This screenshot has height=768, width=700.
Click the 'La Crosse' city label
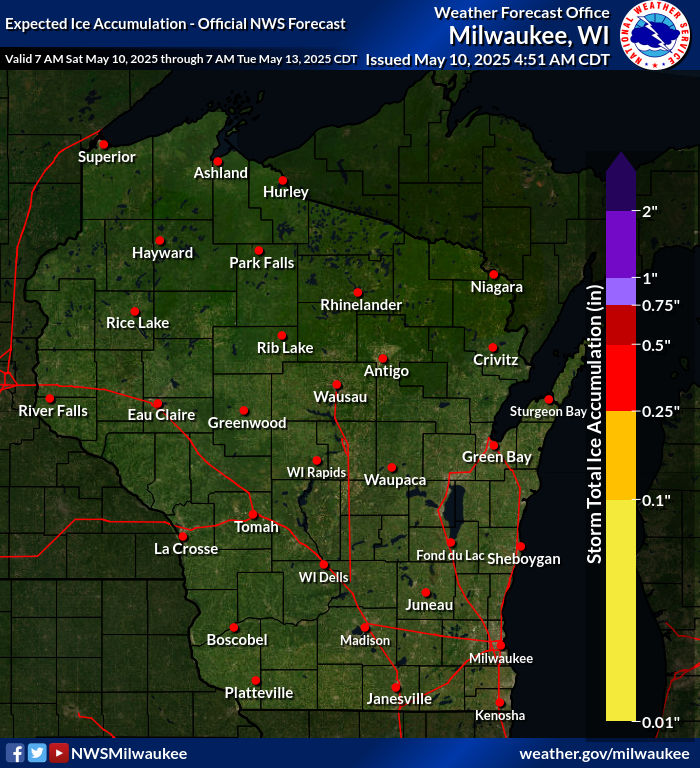pyautogui.click(x=186, y=549)
